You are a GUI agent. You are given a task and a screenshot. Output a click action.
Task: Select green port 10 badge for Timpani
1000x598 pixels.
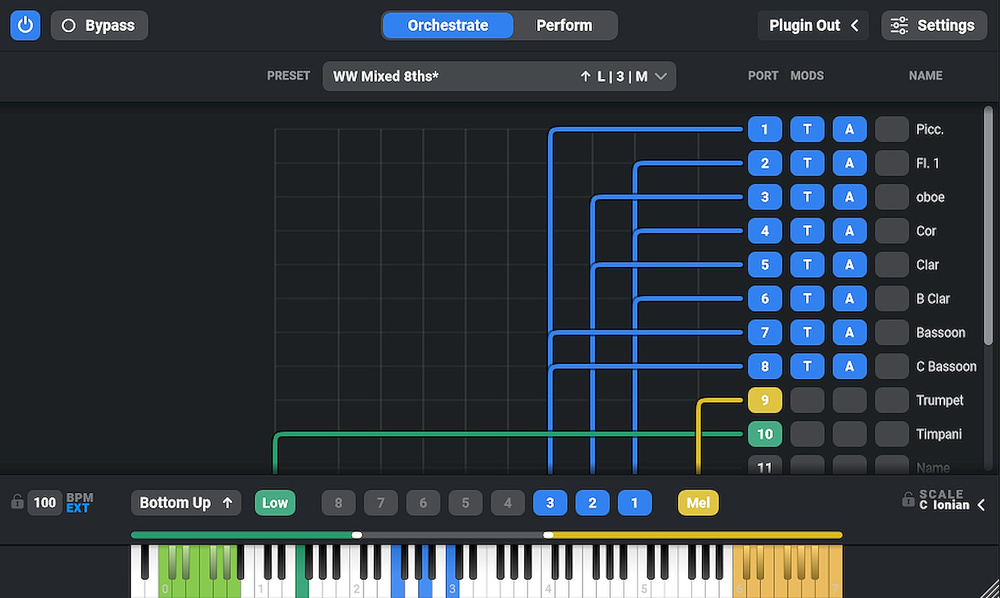click(x=764, y=434)
